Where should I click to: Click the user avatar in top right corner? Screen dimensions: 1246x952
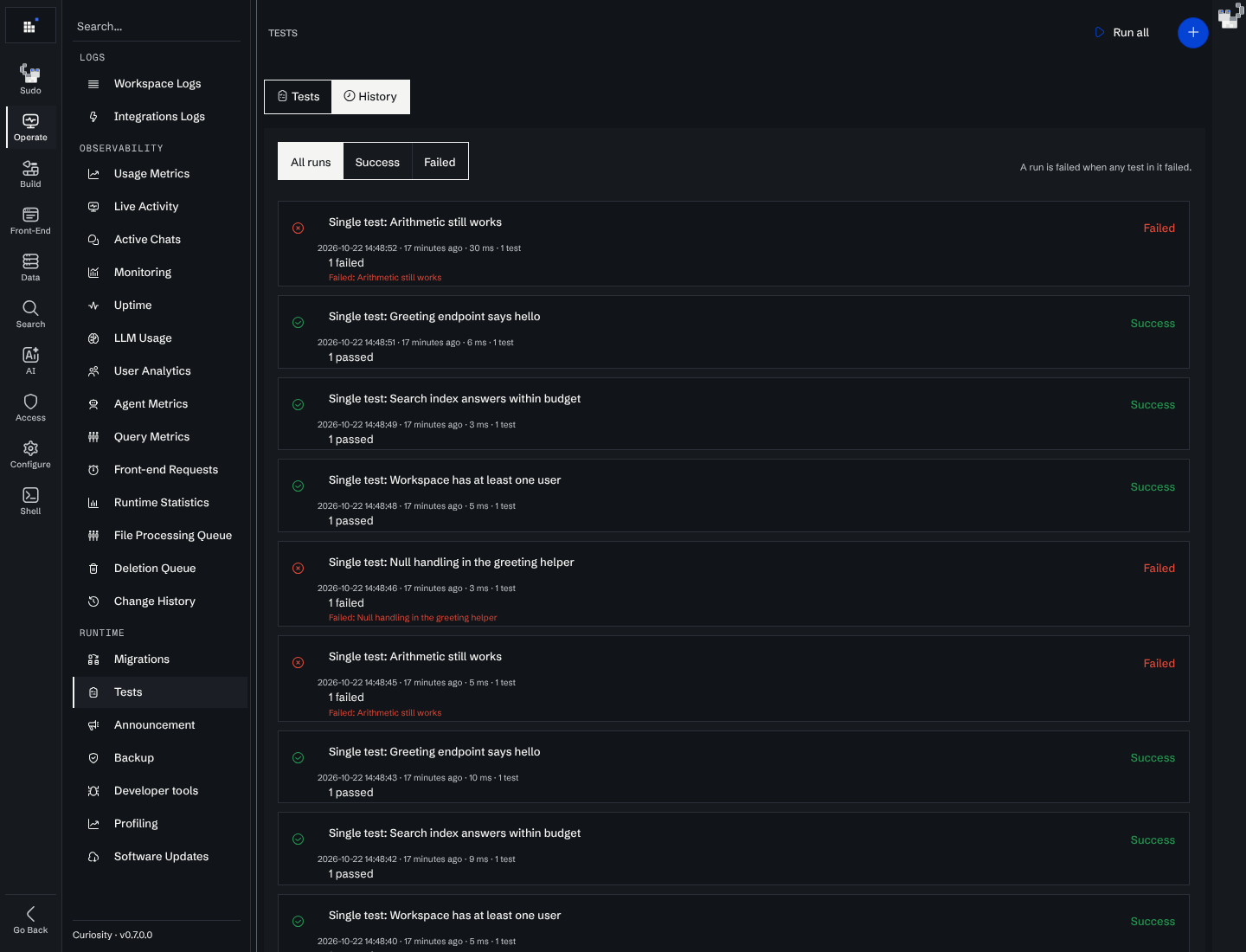tap(1230, 16)
